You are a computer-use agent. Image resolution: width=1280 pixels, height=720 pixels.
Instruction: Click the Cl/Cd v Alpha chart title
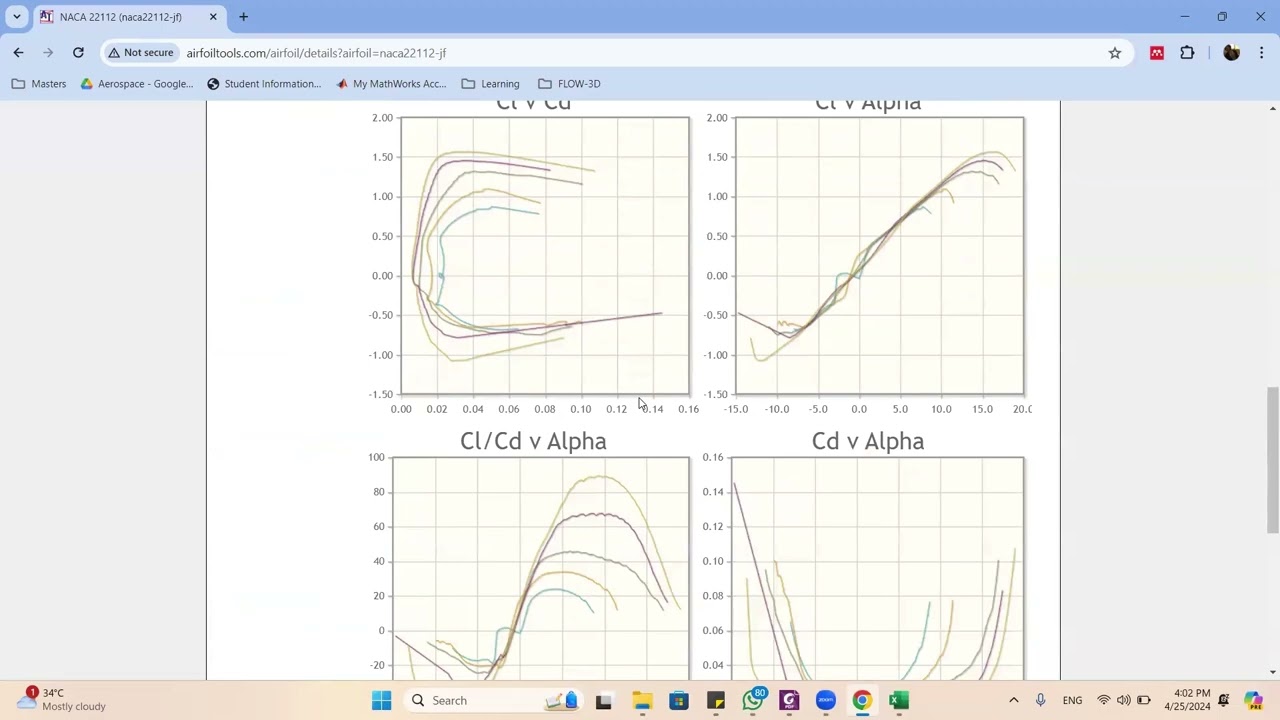coord(533,441)
